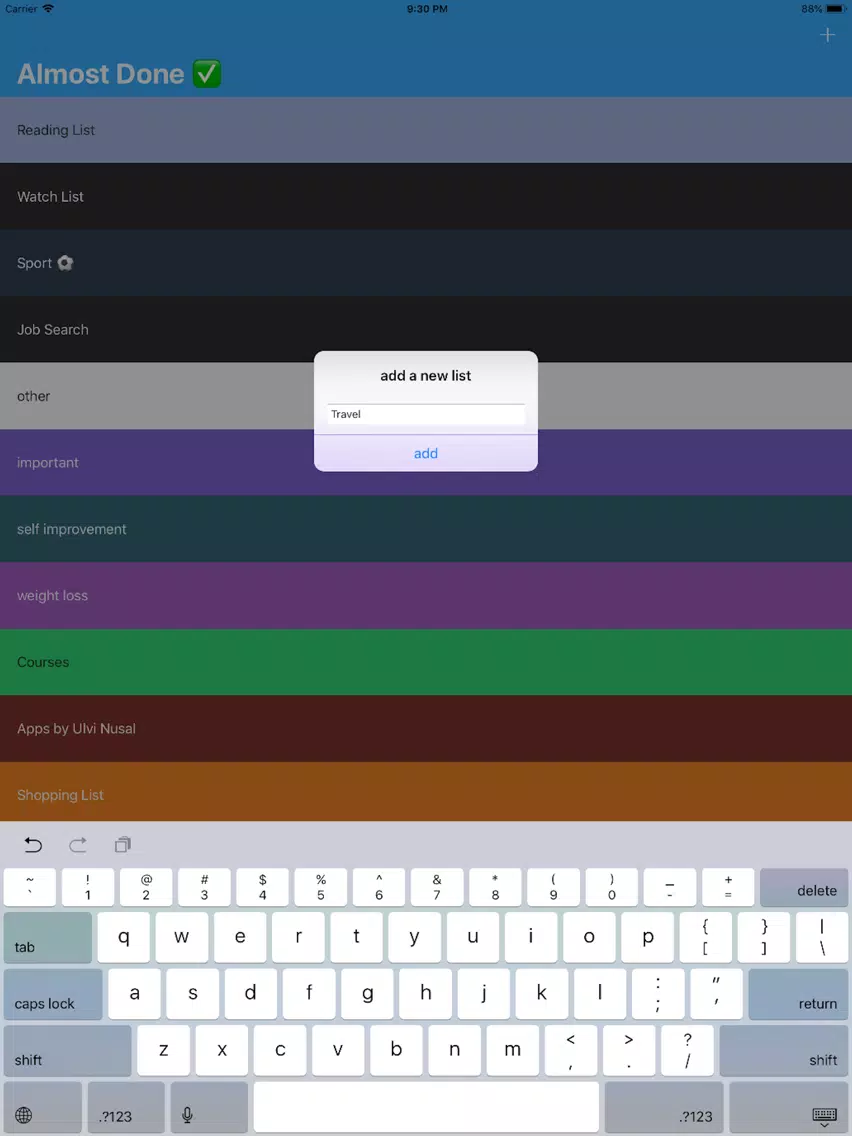Tap the r key
The image size is (852, 1136).
[x=298, y=937]
